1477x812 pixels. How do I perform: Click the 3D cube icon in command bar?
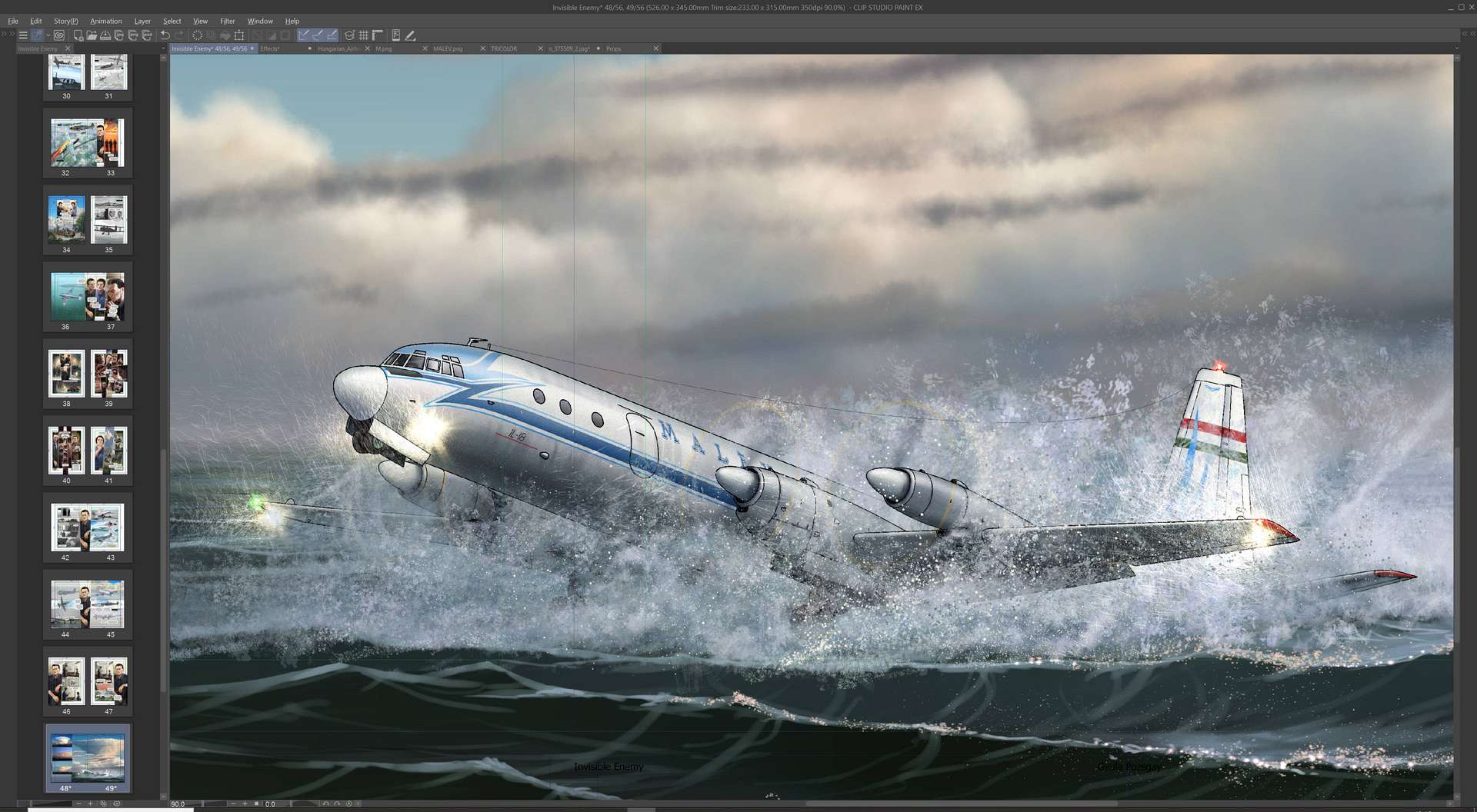349,35
